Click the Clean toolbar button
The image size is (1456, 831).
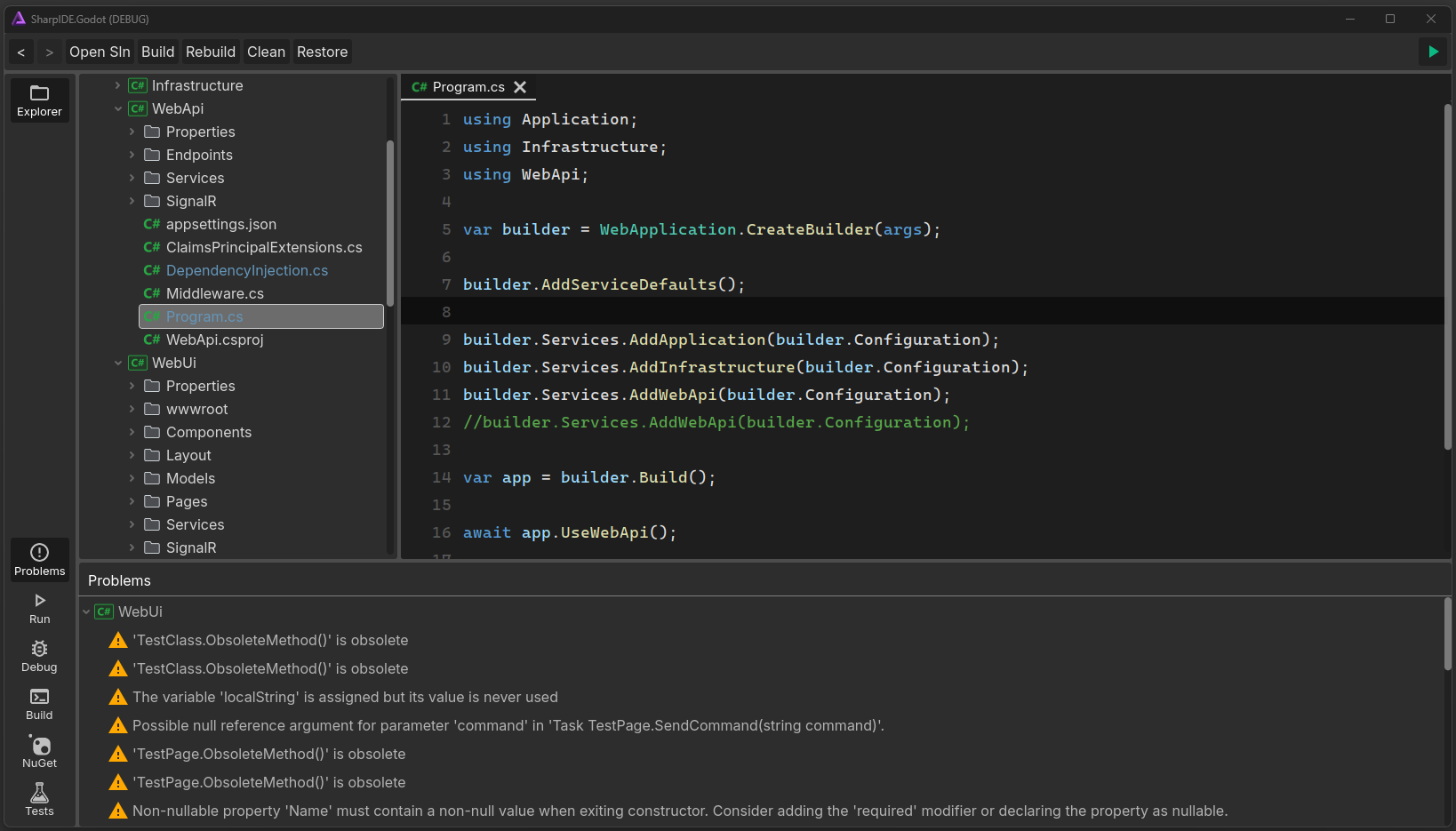point(266,52)
